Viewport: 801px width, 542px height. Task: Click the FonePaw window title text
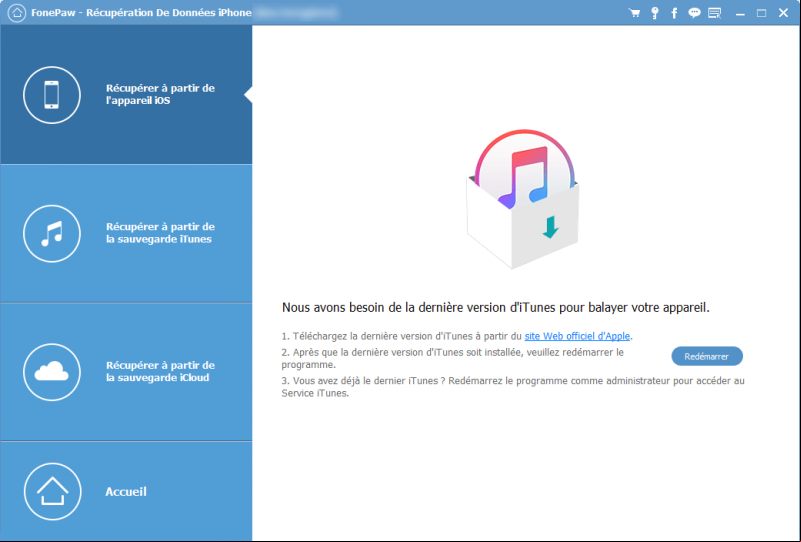141,13
